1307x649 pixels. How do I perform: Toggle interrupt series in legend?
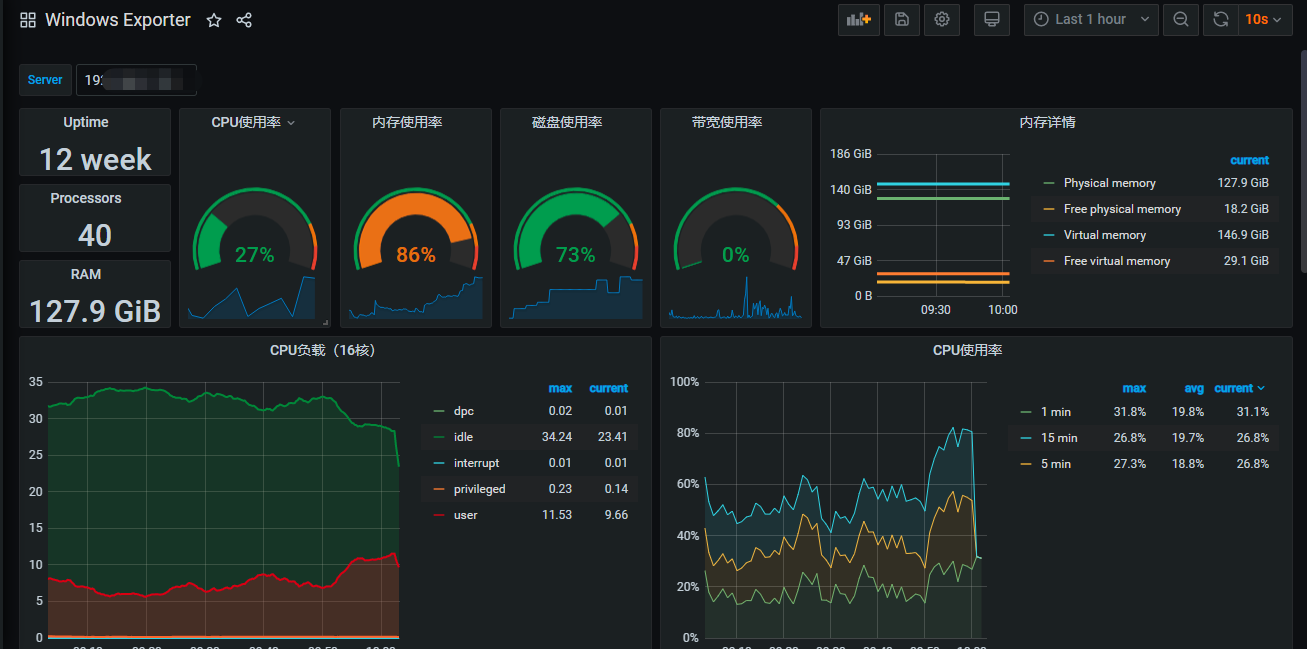click(475, 463)
